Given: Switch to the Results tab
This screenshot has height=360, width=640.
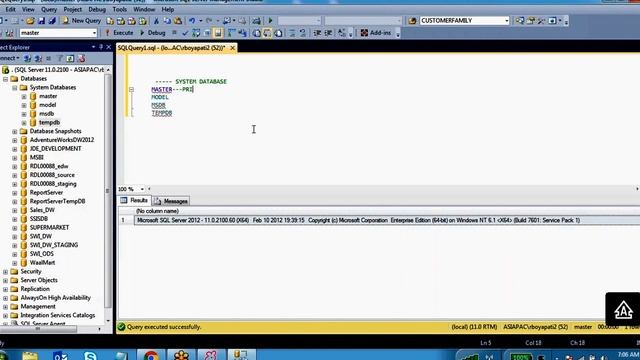Looking at the screenshot, I should click(x=134, y=201).
